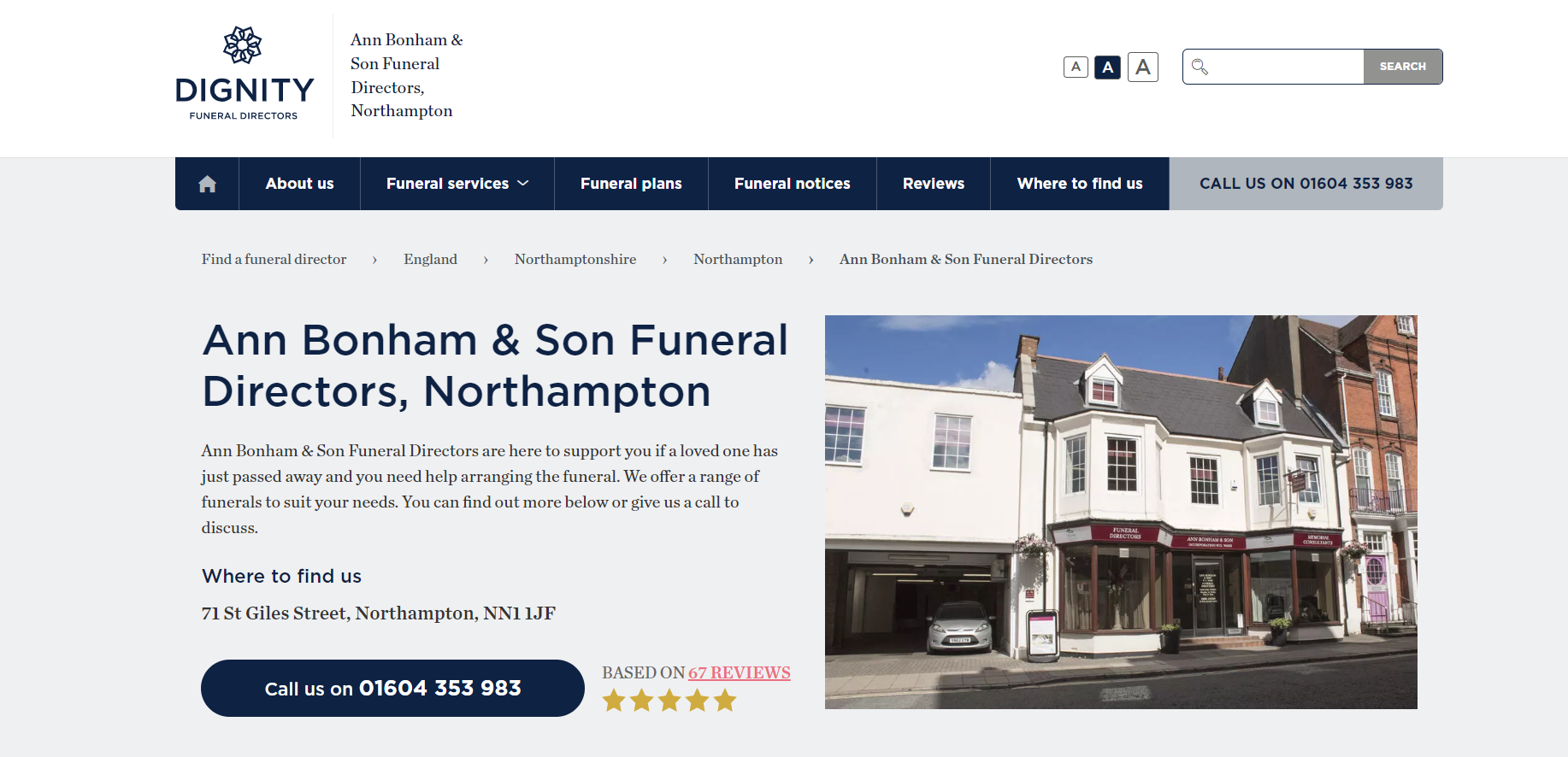Screen dimensions: 1568x757
Task: Open Where to find us menu item
Action: tap(1080, 184)
